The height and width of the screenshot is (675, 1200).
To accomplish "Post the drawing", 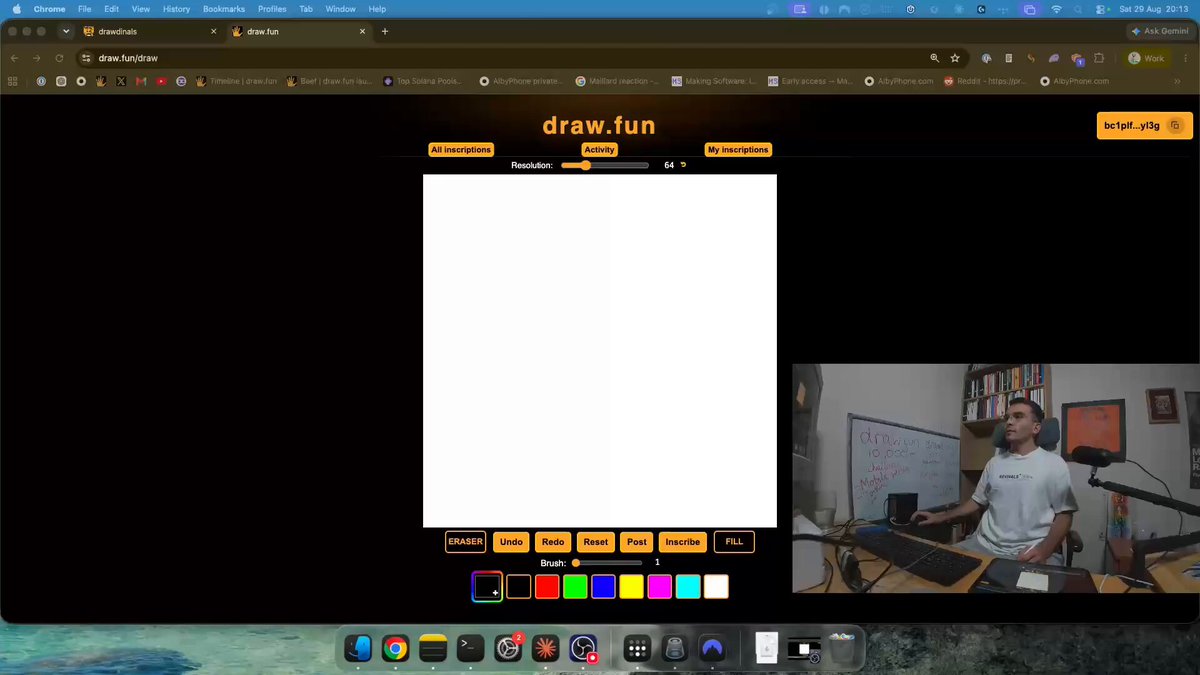I will 637,542.
